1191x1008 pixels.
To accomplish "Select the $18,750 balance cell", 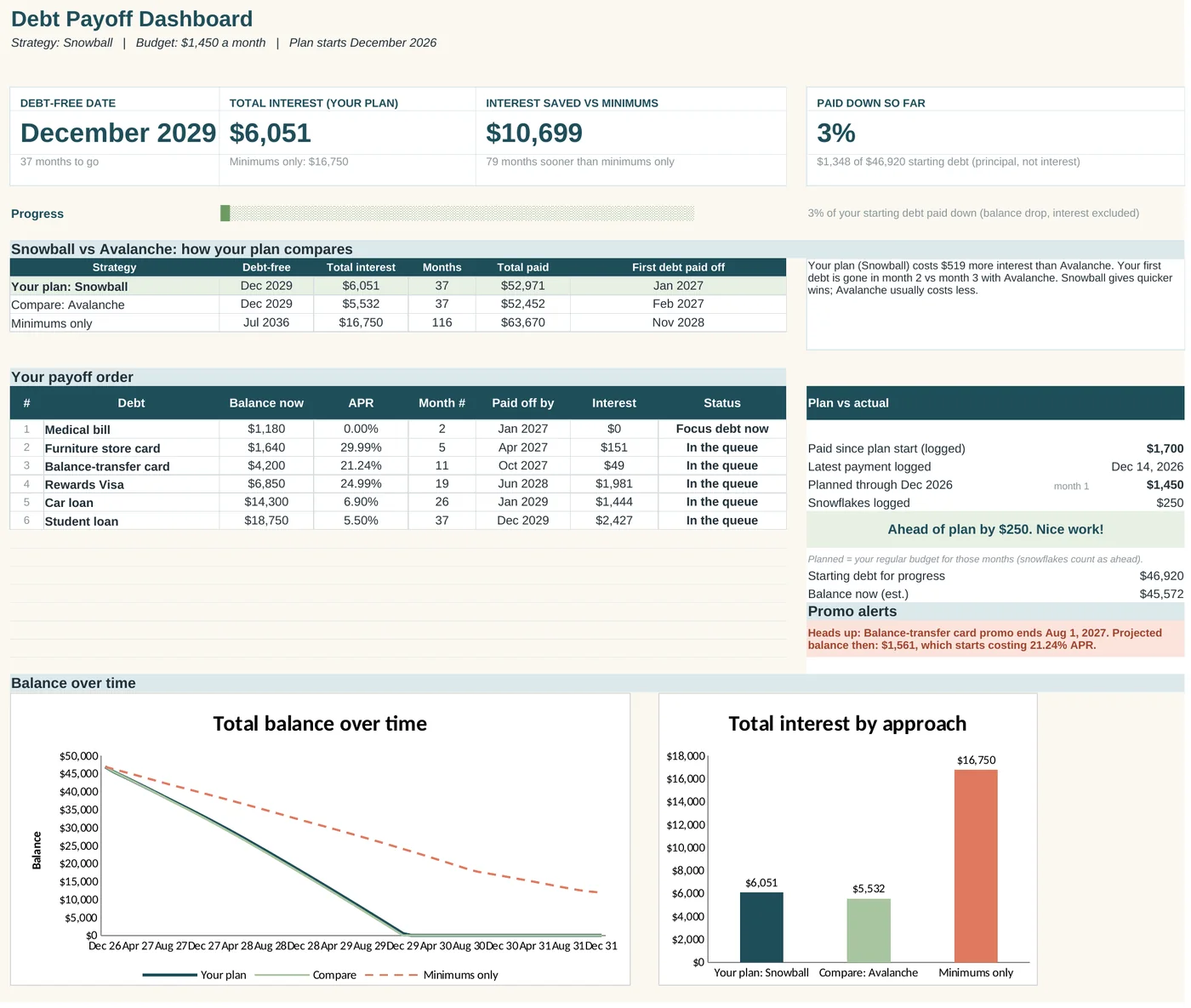I will (x=266, y=521).
